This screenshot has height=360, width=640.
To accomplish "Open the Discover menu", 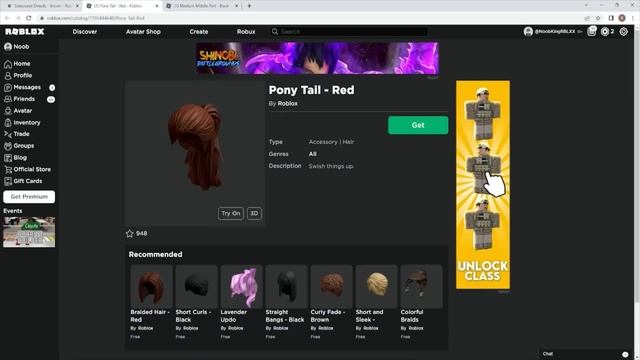I will (x=85, y=31).
